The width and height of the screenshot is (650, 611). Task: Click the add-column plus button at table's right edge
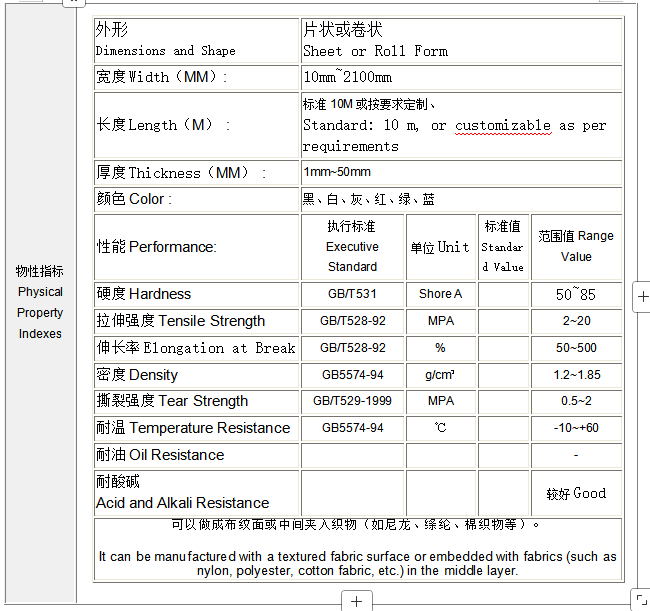pyautogui.click(x=642, y=296)
